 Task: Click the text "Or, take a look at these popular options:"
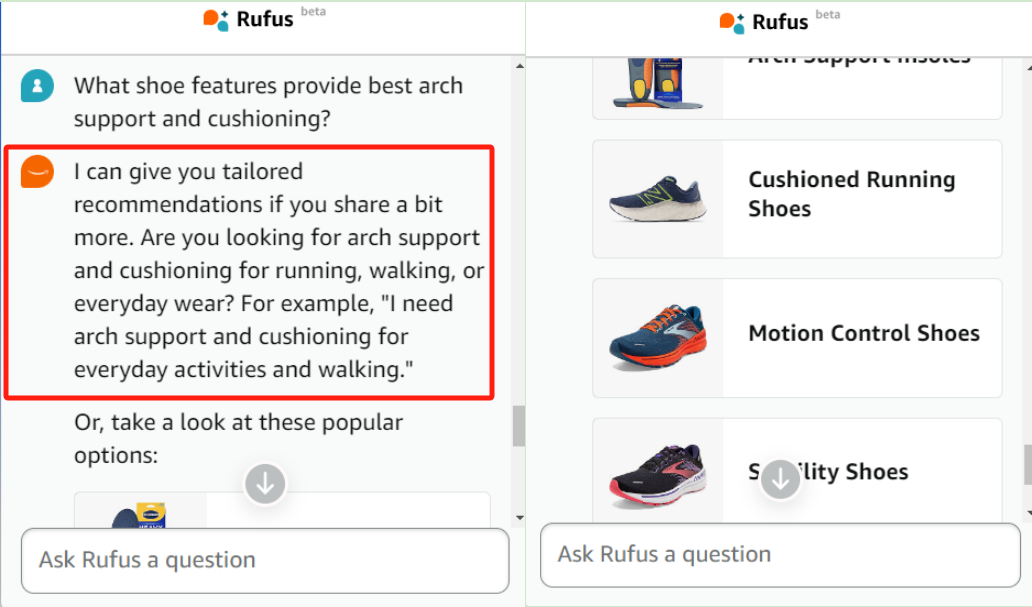(x=238, y=438)
